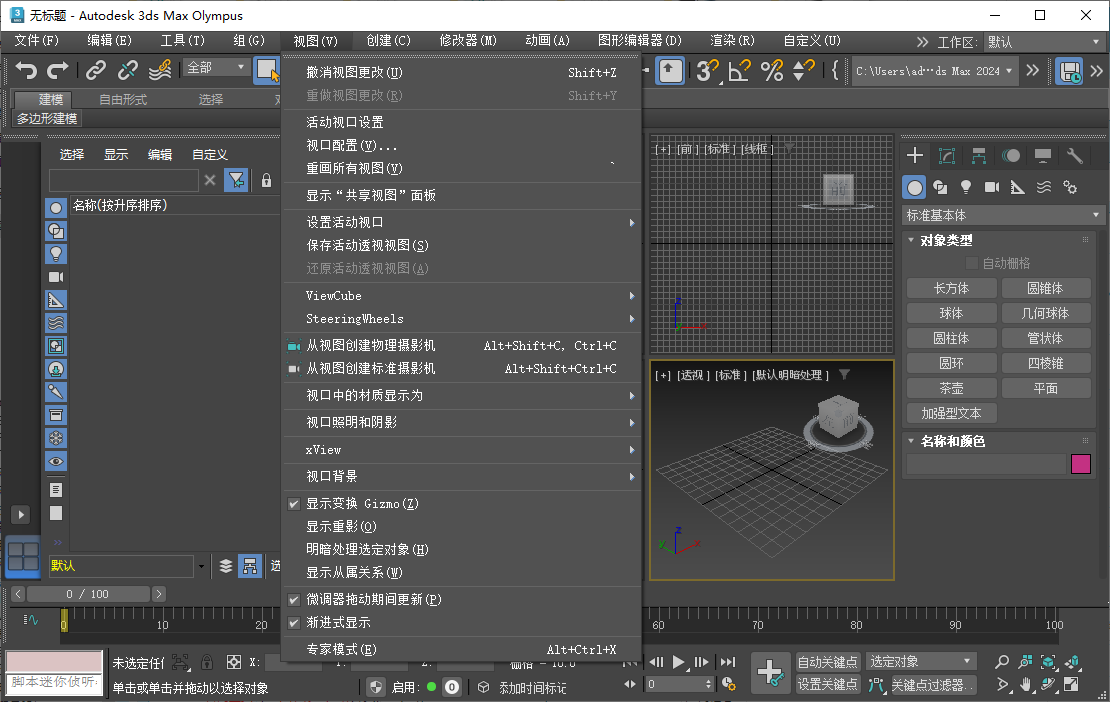Viewport: 1110px width, 702px height.
Task: Select the Link objects tool
Action: 96,70
